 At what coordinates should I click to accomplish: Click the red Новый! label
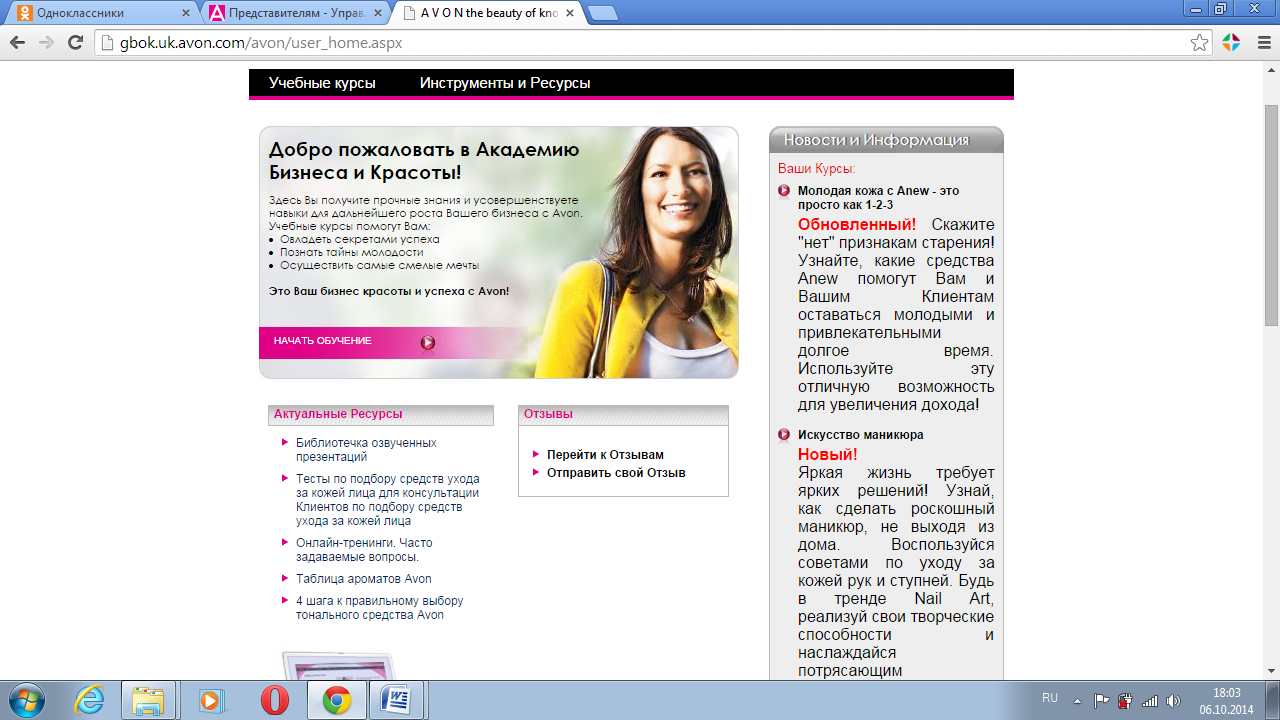[x=828, y=454]
